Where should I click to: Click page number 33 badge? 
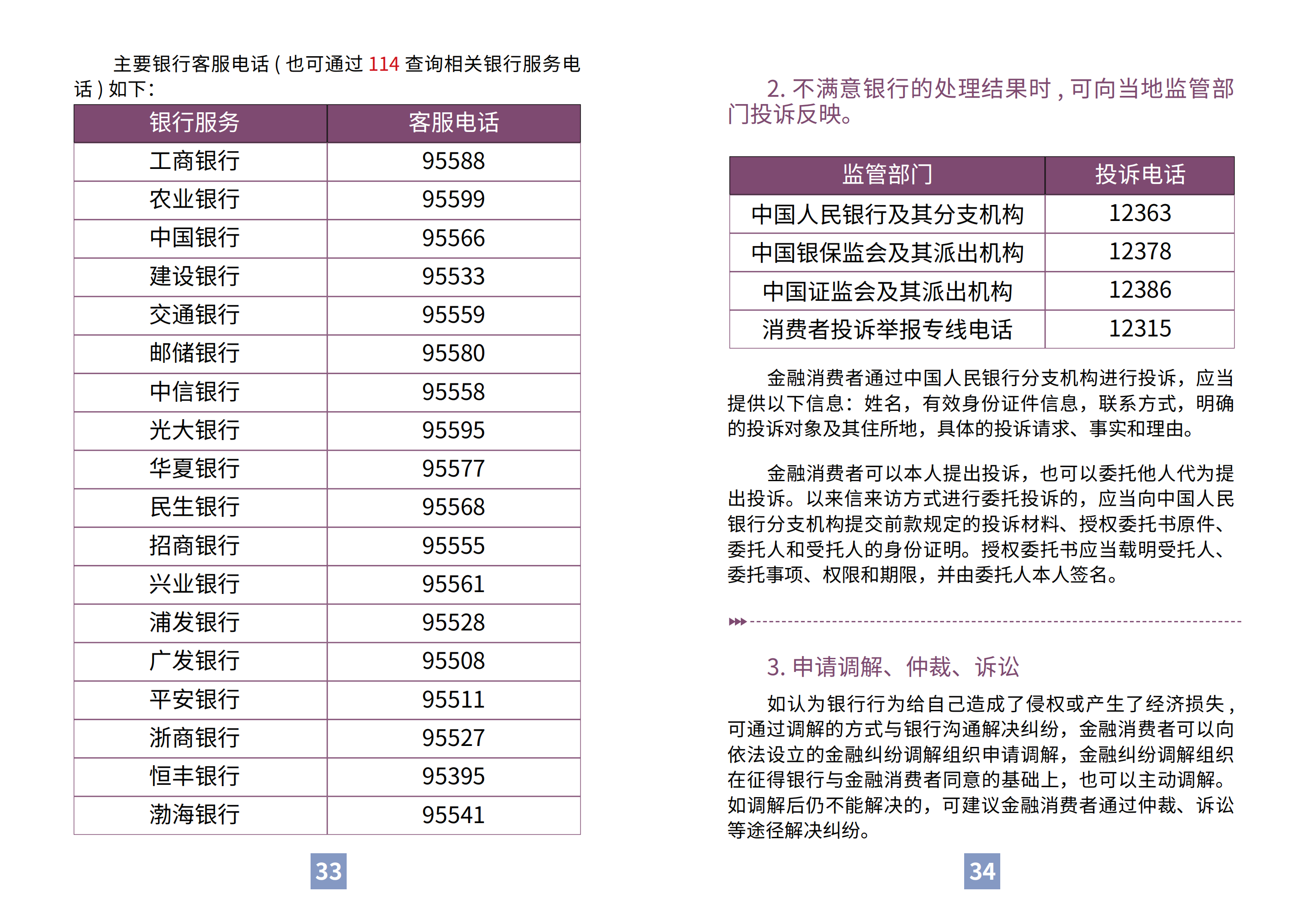point(328,871)
